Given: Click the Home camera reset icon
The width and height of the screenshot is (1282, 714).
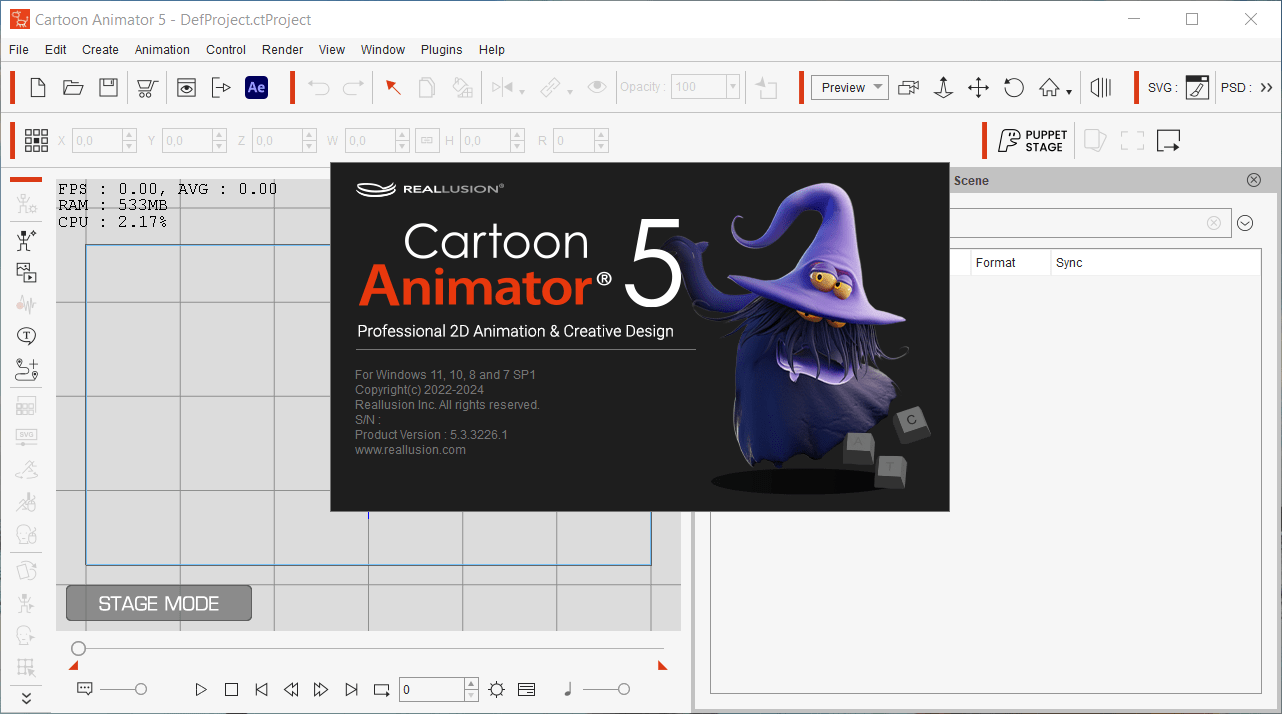Looking at the screenshot, I should point(1048,88).
